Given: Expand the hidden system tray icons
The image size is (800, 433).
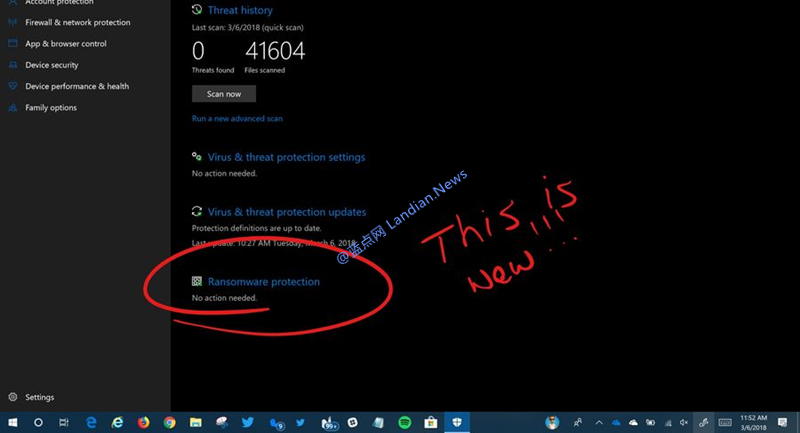Looking at the screenshot, I should [599, 422].
